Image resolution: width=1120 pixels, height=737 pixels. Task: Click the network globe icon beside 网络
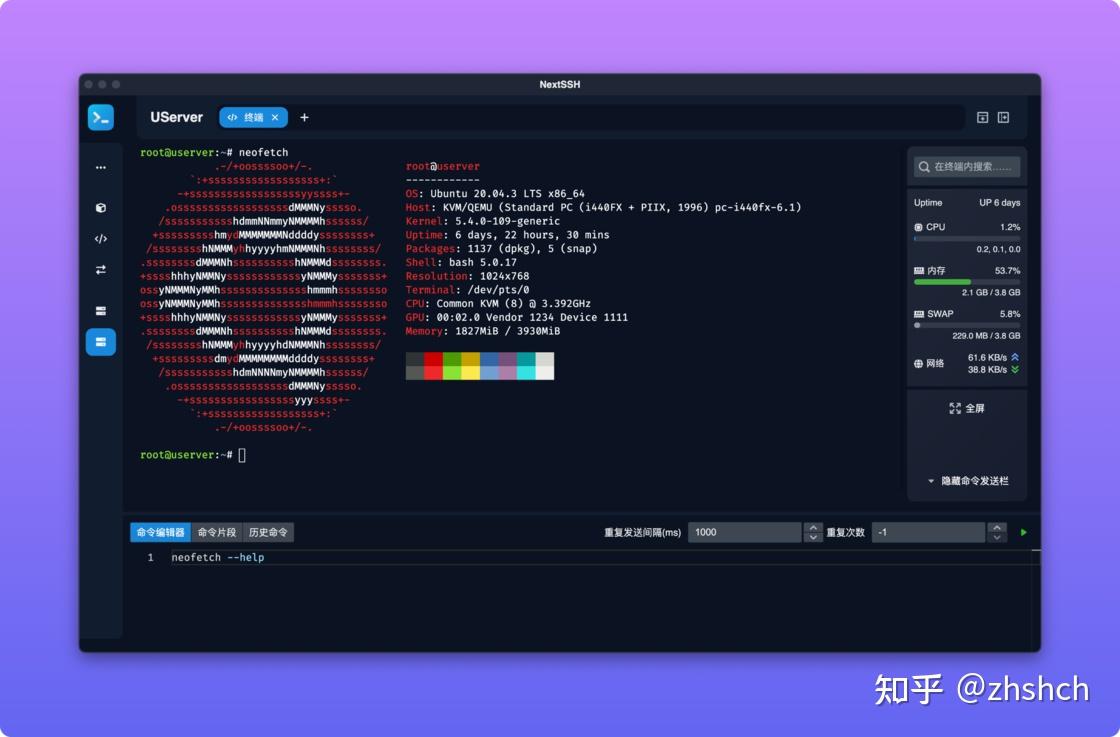(x=918, y=363)
